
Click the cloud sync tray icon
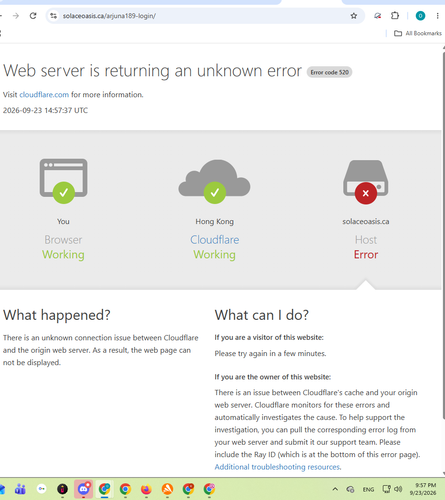tap(350, 489)
